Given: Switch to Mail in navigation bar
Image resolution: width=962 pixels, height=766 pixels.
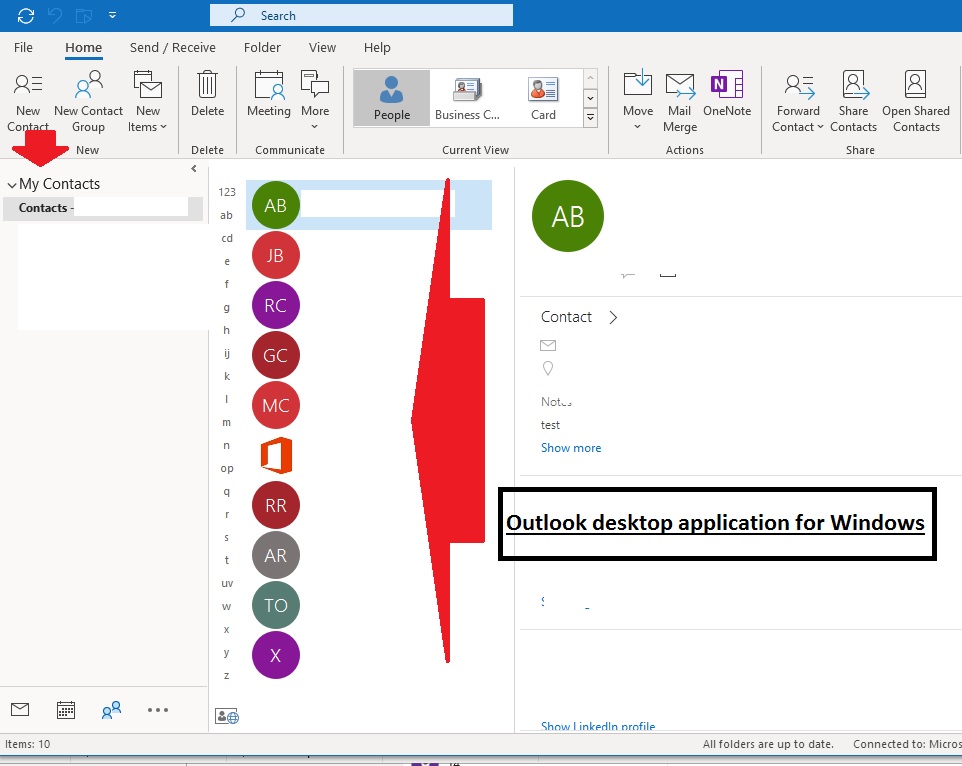Looking at the screenshot, I should coord(20,710).
